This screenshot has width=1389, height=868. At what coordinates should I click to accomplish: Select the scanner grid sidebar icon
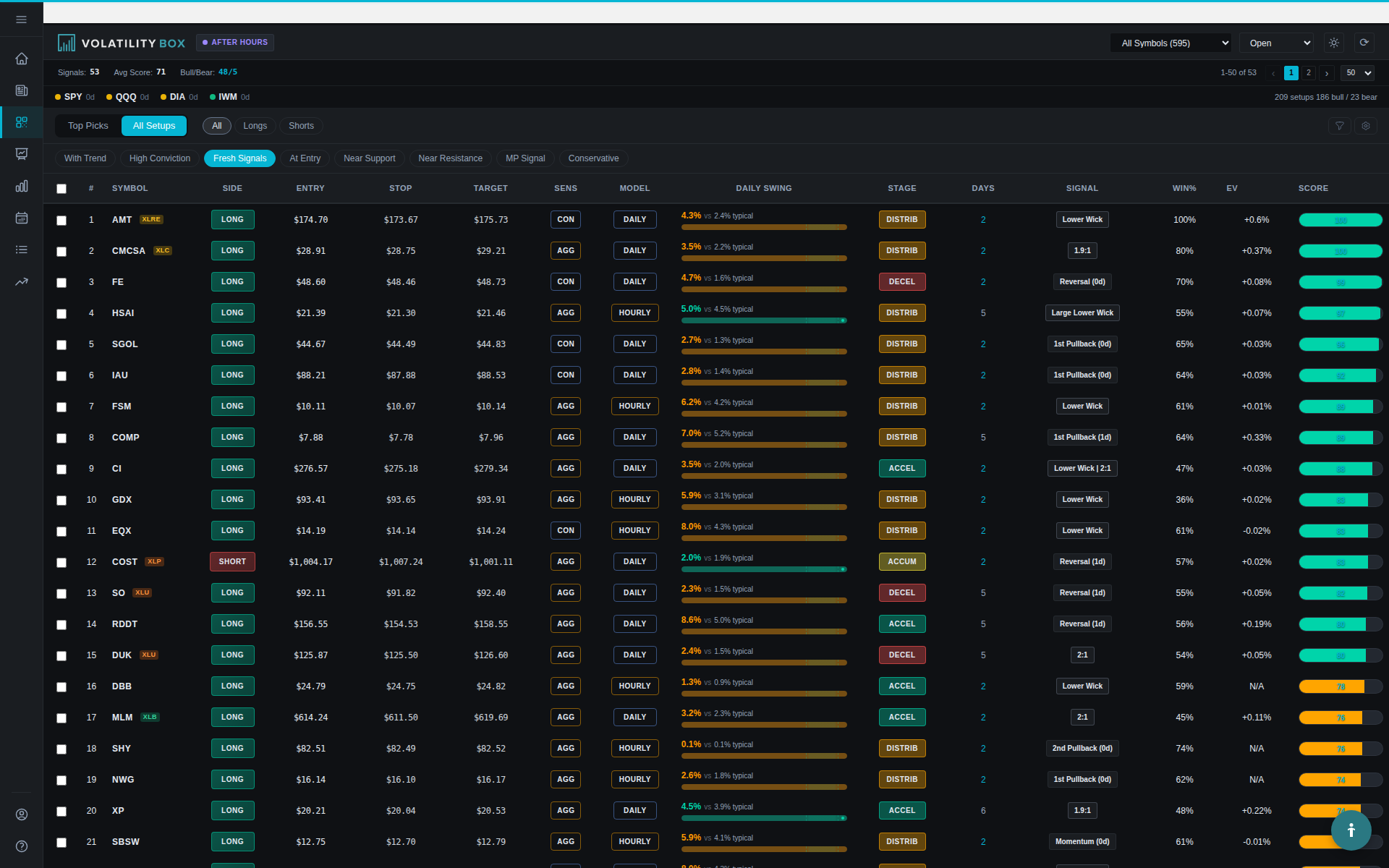click(22, 122)
